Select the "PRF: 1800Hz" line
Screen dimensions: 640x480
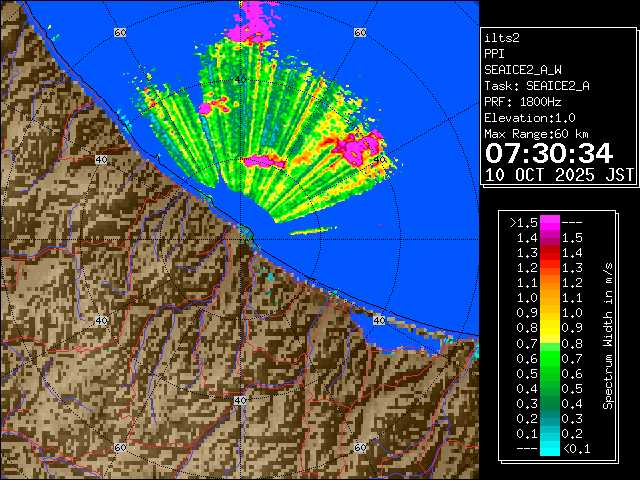[522, 102]
